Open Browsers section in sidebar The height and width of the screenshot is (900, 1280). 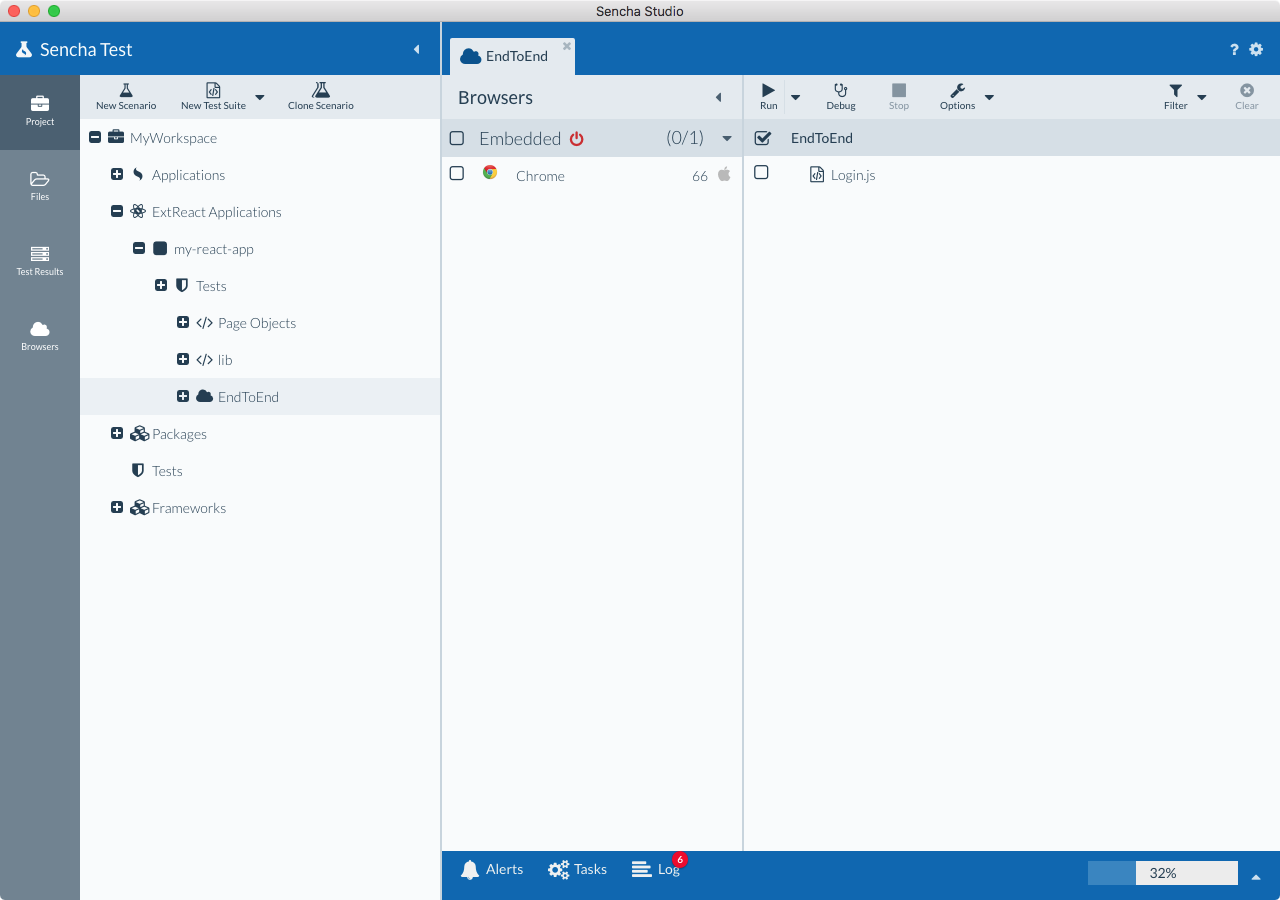click(40, 337)
